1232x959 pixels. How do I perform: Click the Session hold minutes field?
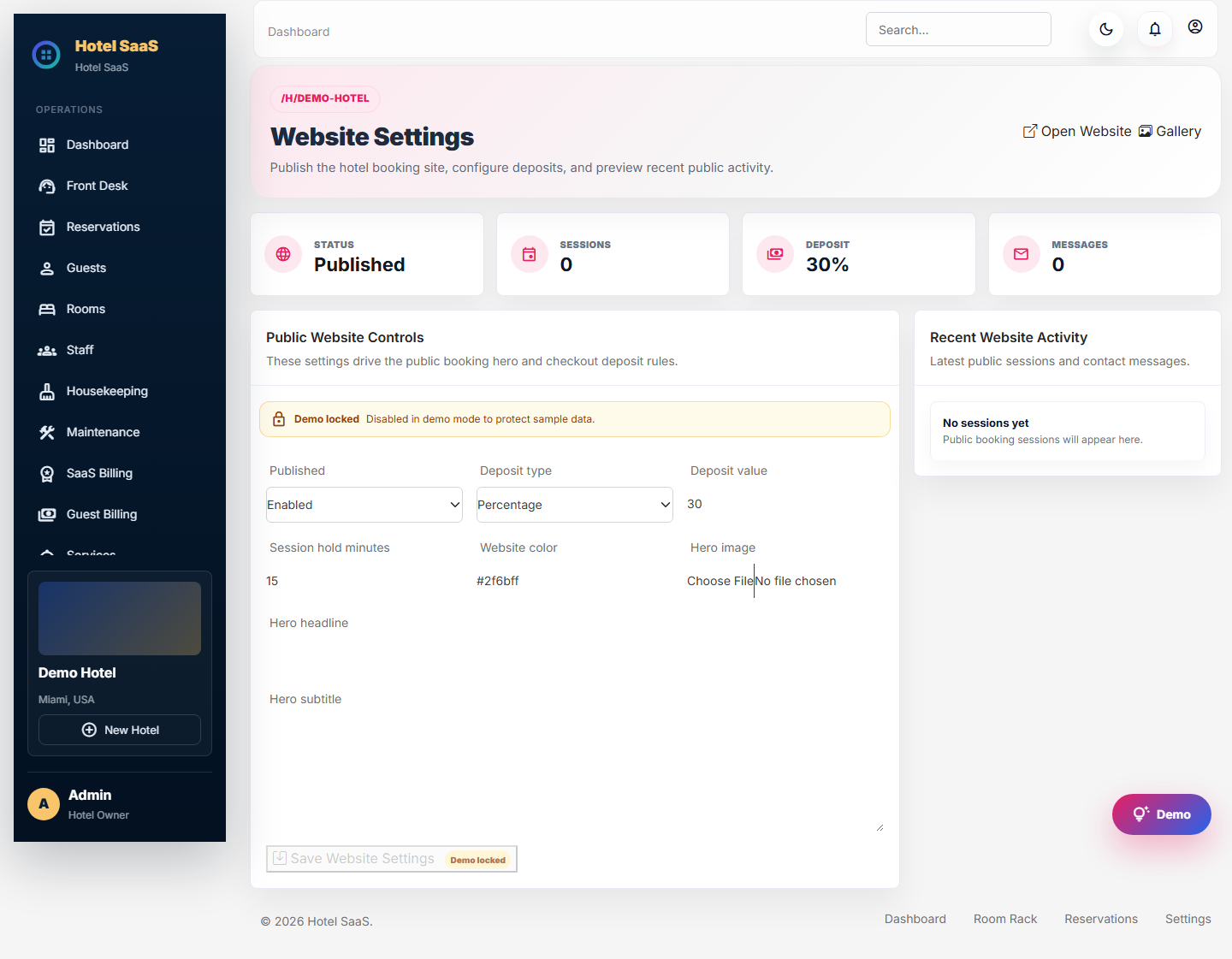tap(364, 581)
